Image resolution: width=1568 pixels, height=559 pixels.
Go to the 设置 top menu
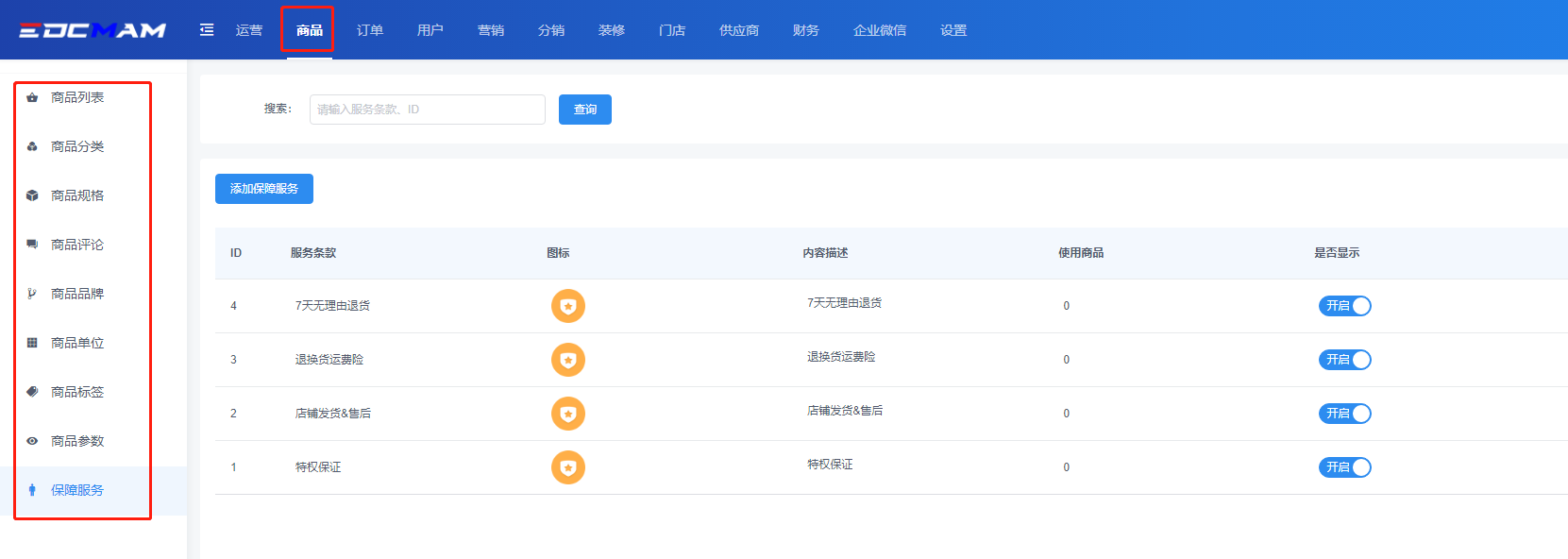(x=953, y=30)
